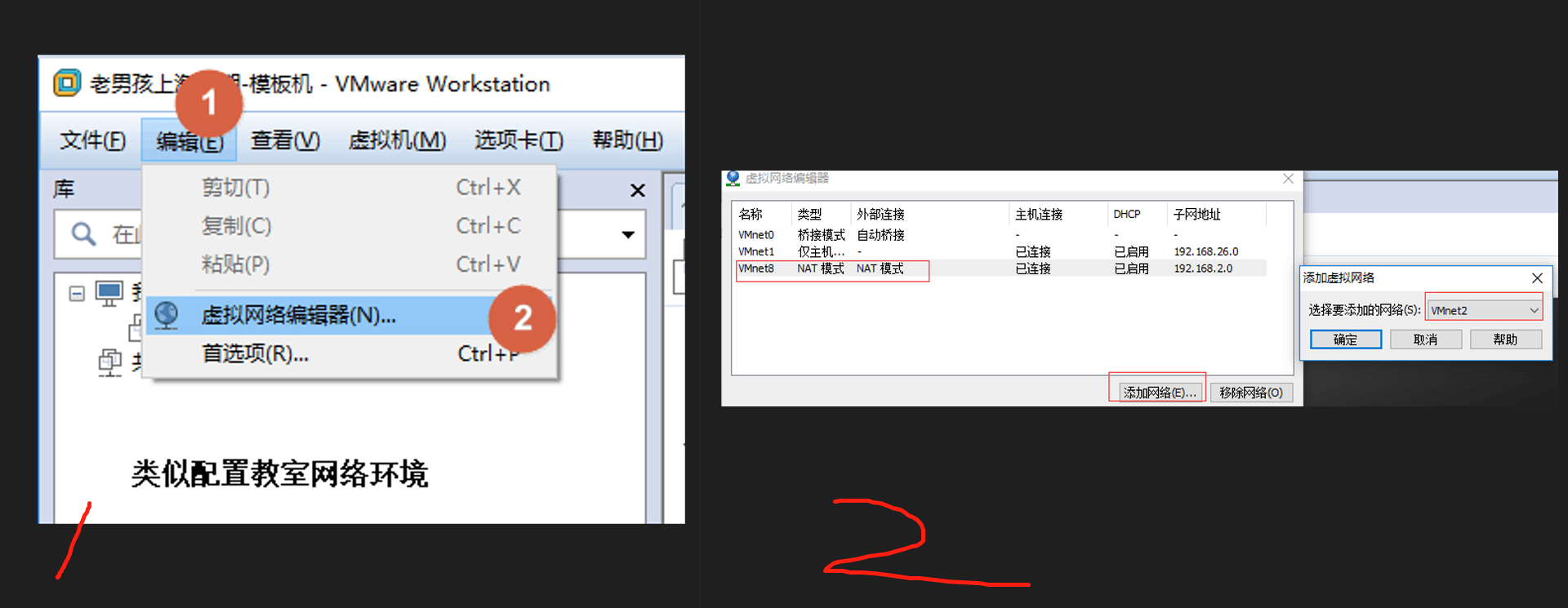Click the 192.168.26.0 subnet address cell
The image size is (1568, 608).
pos(1205,251)
